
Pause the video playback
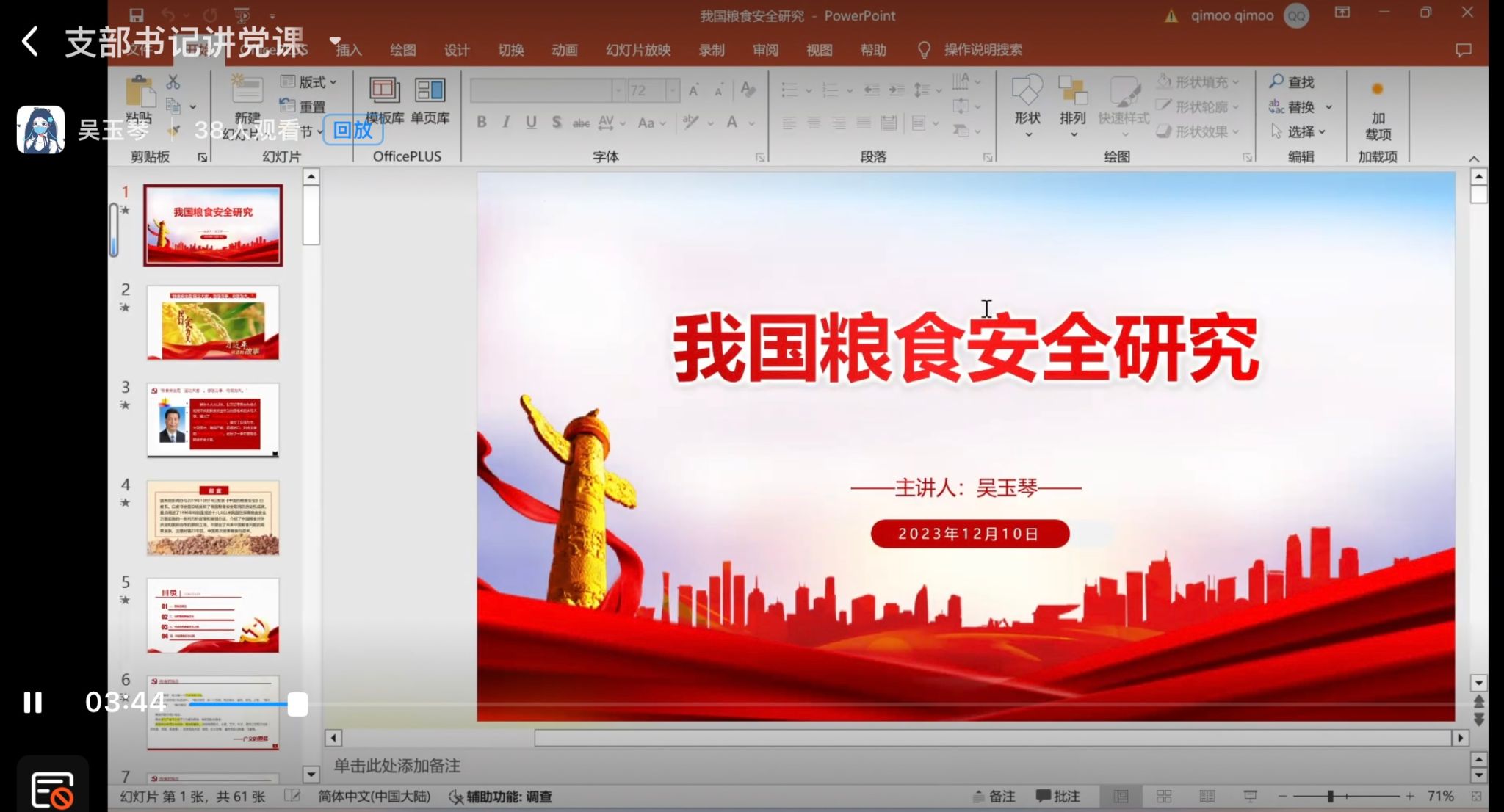(x=32, y=703)
